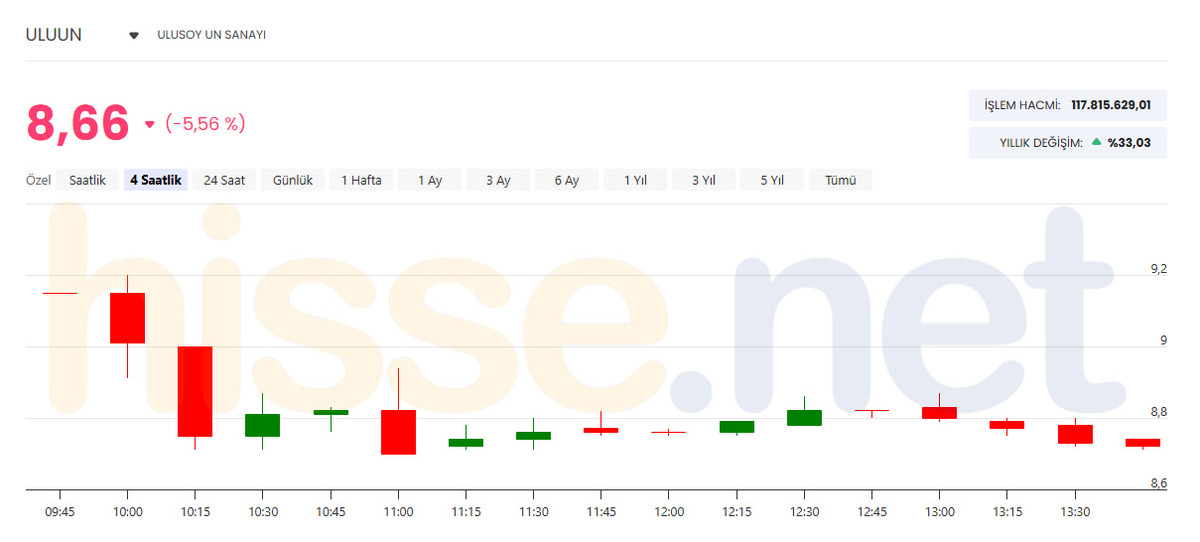The image size is (1200, 542).
Task: Click the ULUUN ticker symbol
Action: 54,35
